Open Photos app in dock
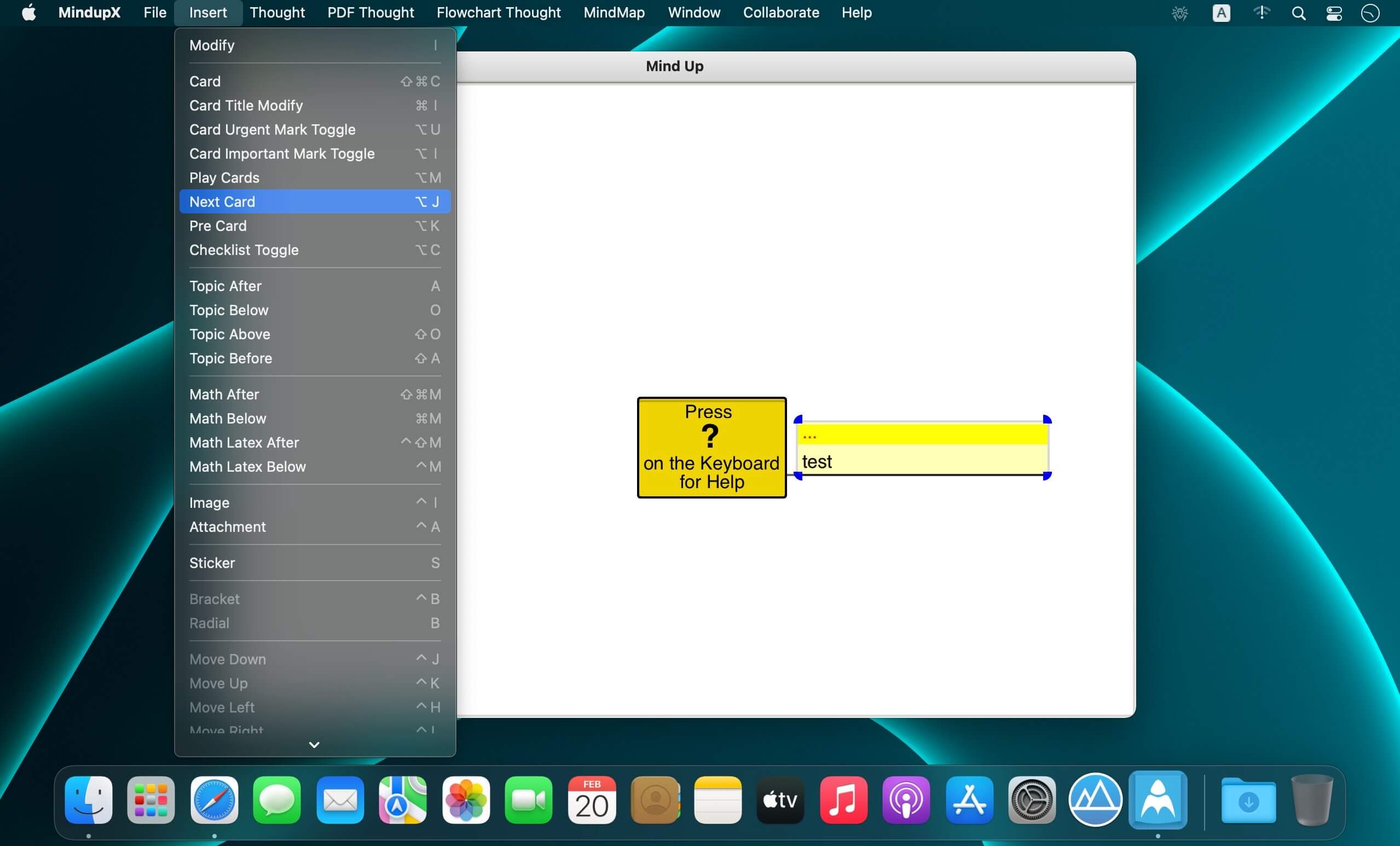This screenshot has height=846, width=1400. [x=466, y=799]
